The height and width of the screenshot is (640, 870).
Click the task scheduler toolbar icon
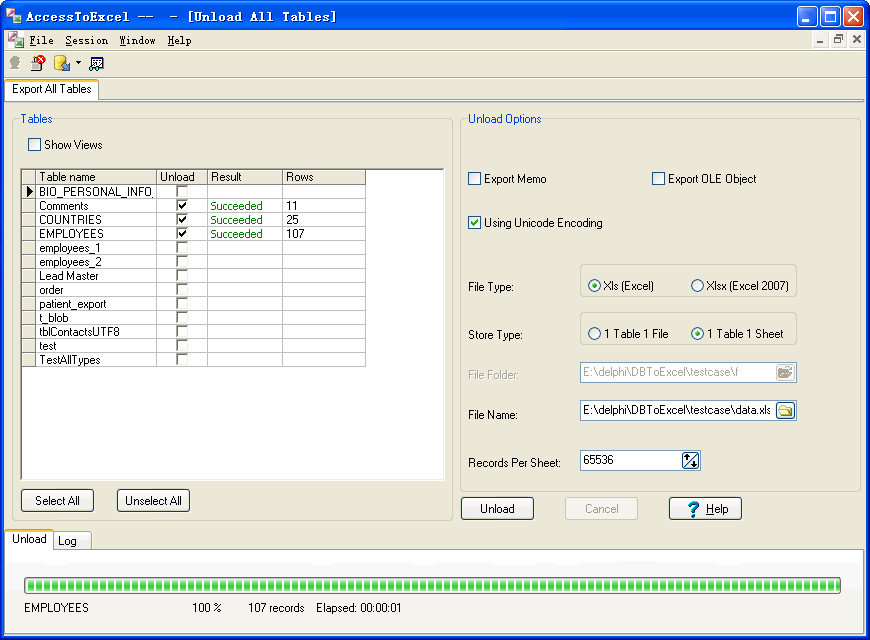coord(96,63)
